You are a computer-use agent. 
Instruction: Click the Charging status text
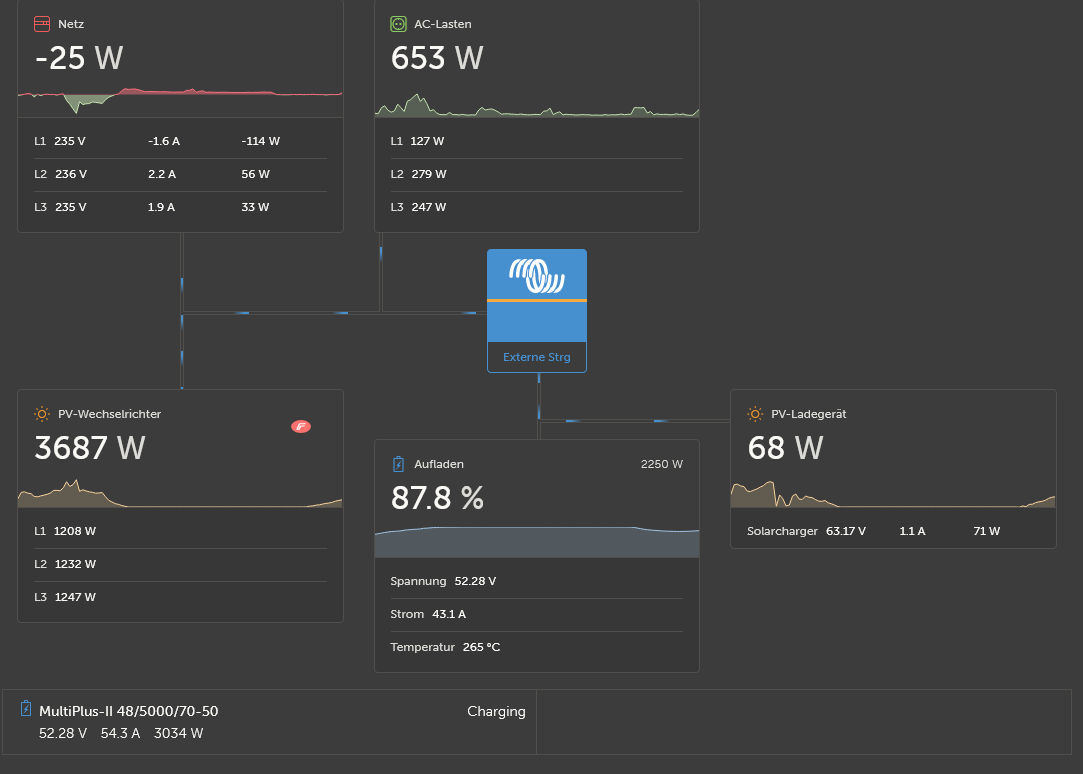(496, 712)
